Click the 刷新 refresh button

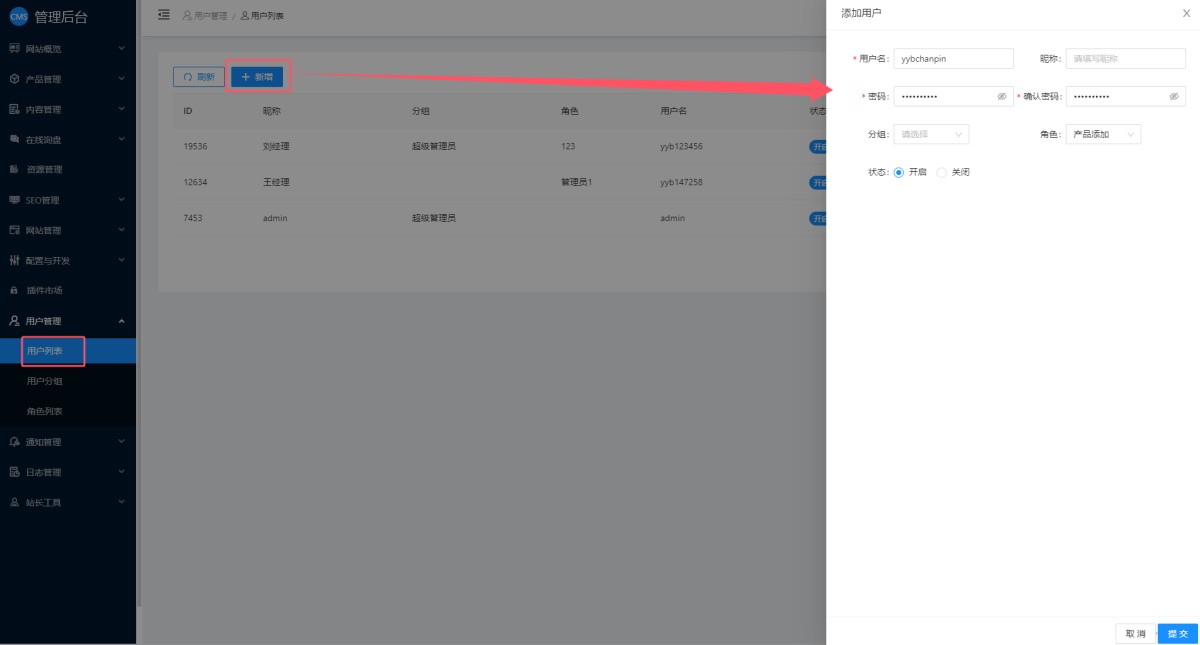click(199, 77)
